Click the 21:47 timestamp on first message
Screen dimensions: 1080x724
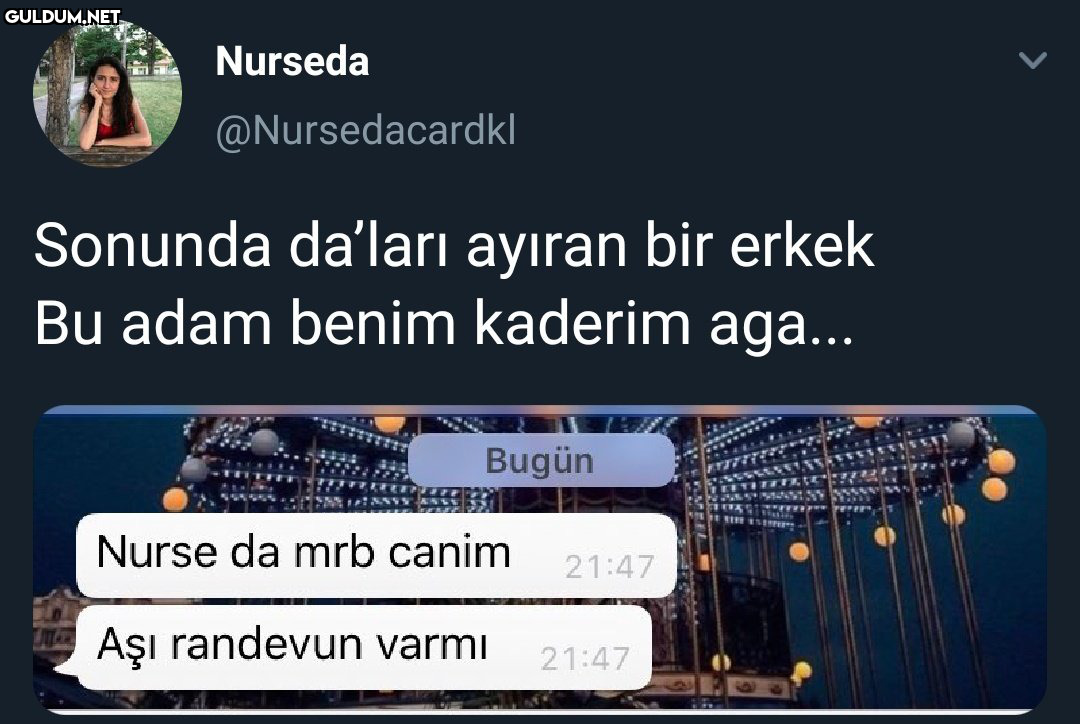coord(609,567)
